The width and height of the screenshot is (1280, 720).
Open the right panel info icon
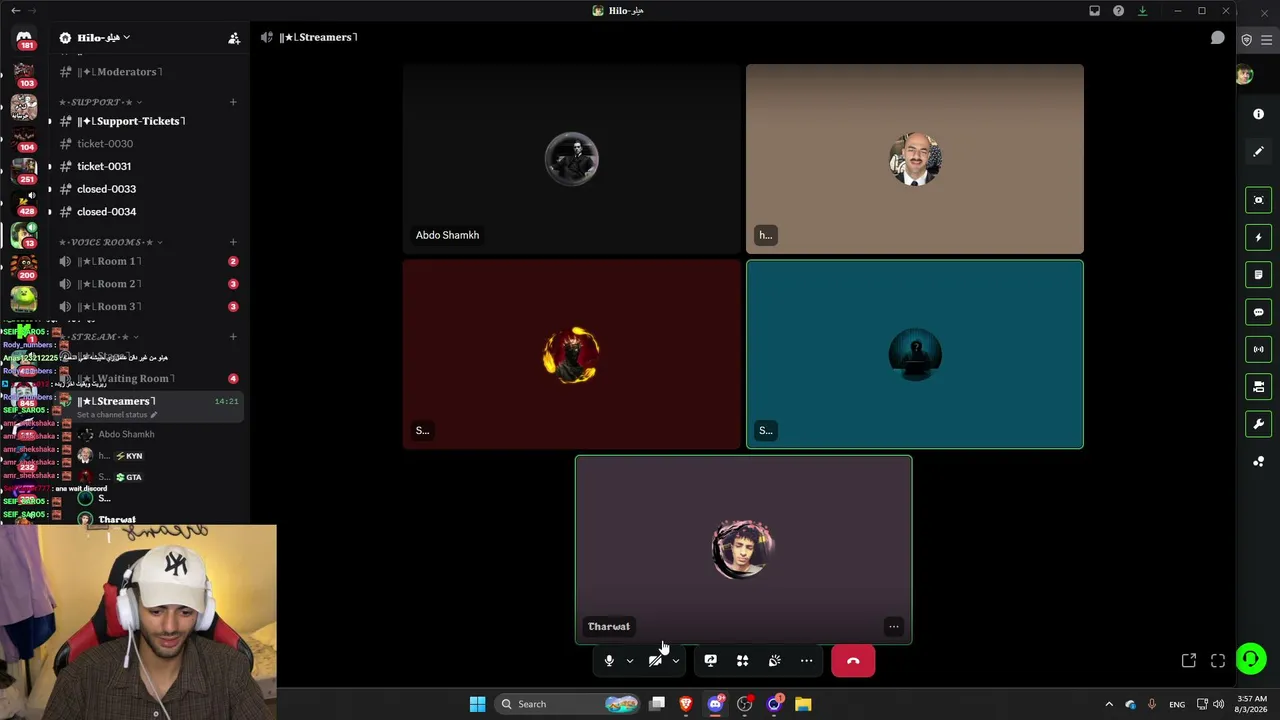1259,114
